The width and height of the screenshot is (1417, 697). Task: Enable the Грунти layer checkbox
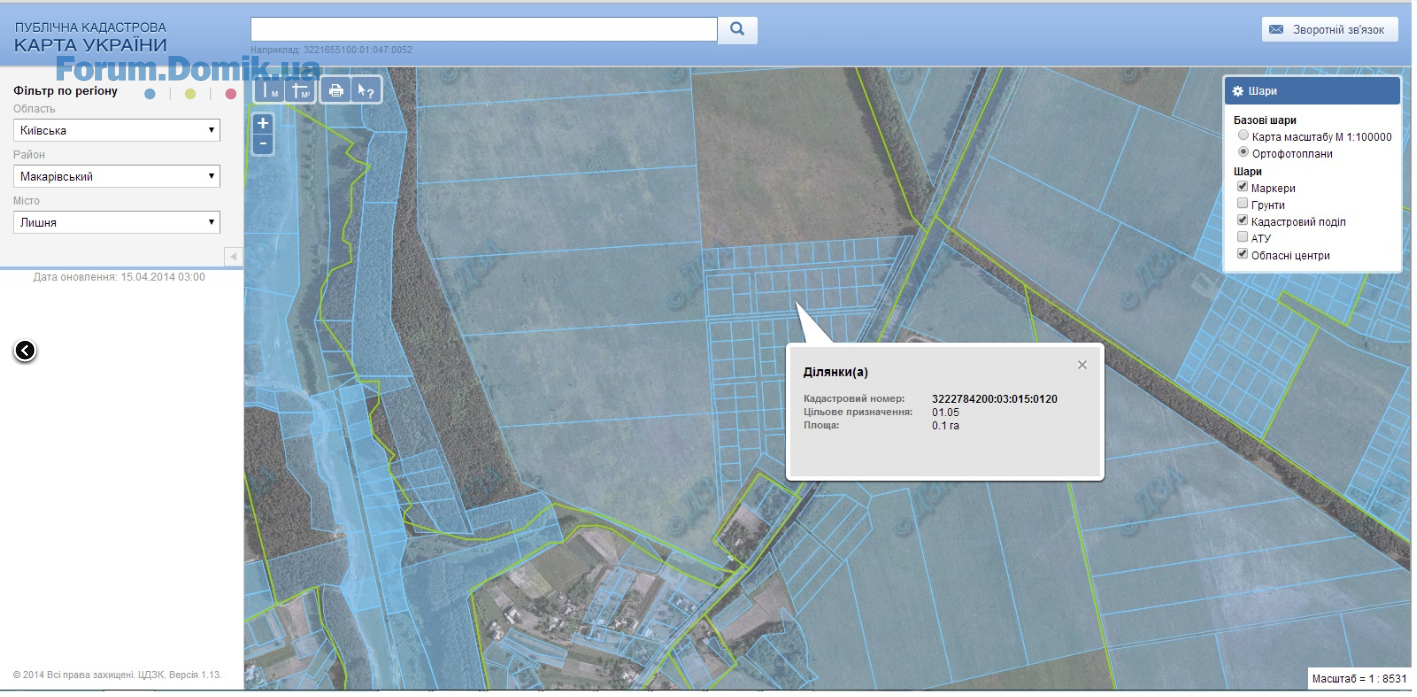coord(1243,204)
